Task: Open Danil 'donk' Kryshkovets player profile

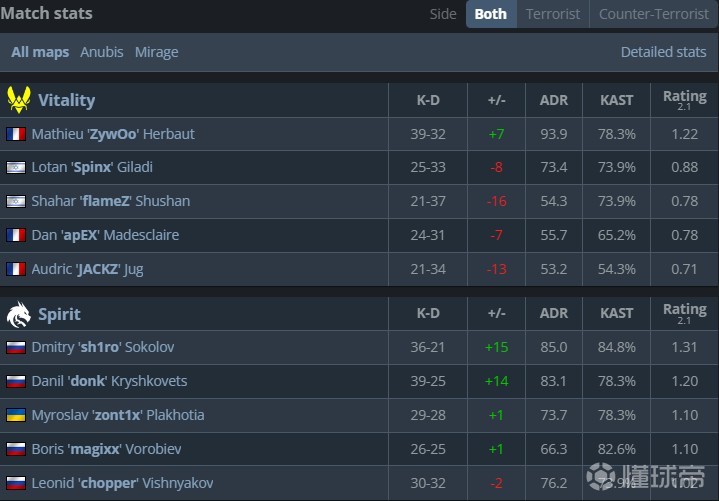Action: (x=109, y=381)
